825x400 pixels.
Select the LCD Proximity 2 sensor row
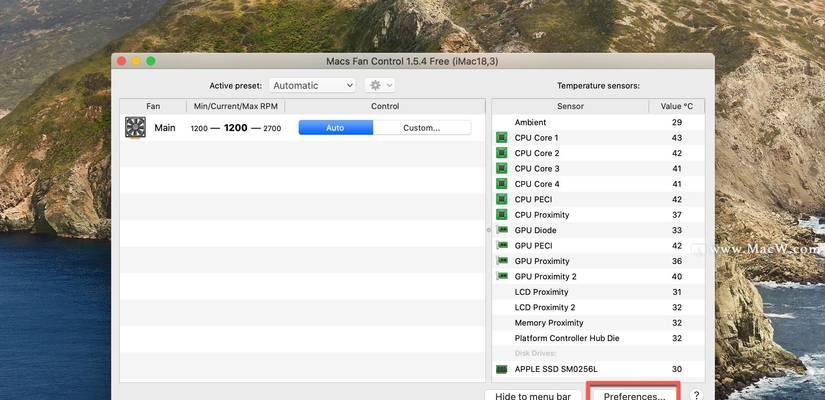tap(598, 307)
